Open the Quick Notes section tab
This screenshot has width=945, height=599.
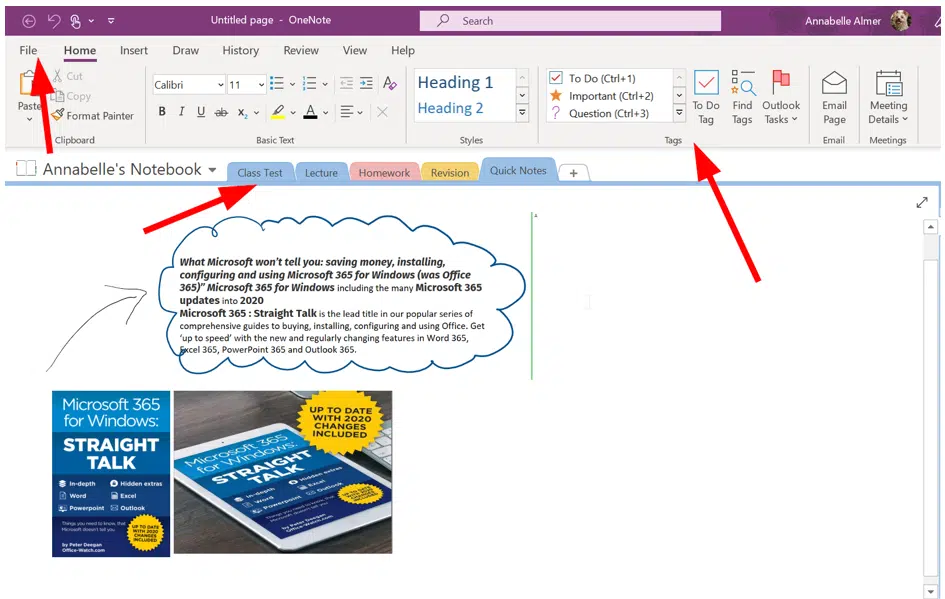tap(518, 171)
